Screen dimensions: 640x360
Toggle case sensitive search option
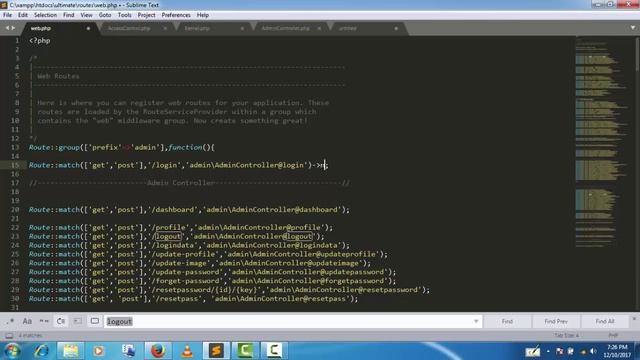[27, 321]
